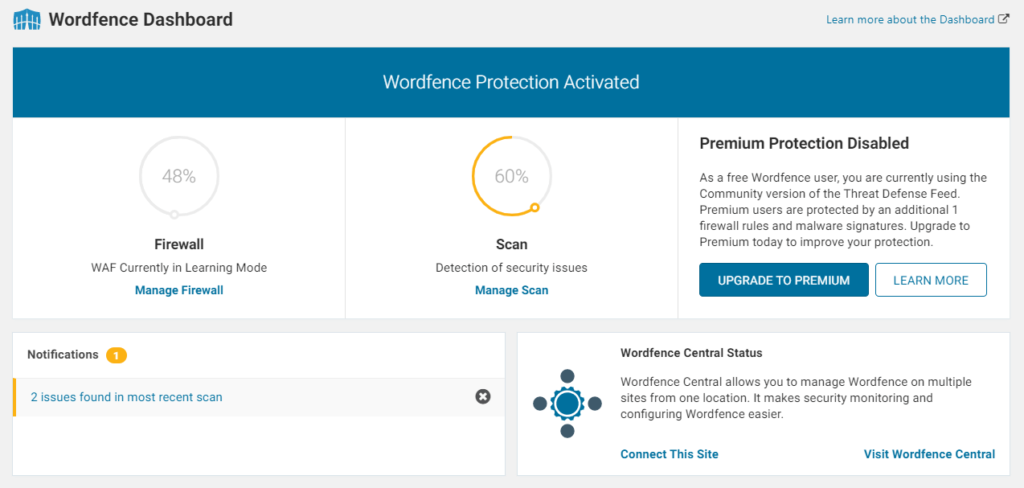This screenshot has height=488, width=1024.
Task: Click the external link icon beside Learn more
Action: click(1004, 19)
